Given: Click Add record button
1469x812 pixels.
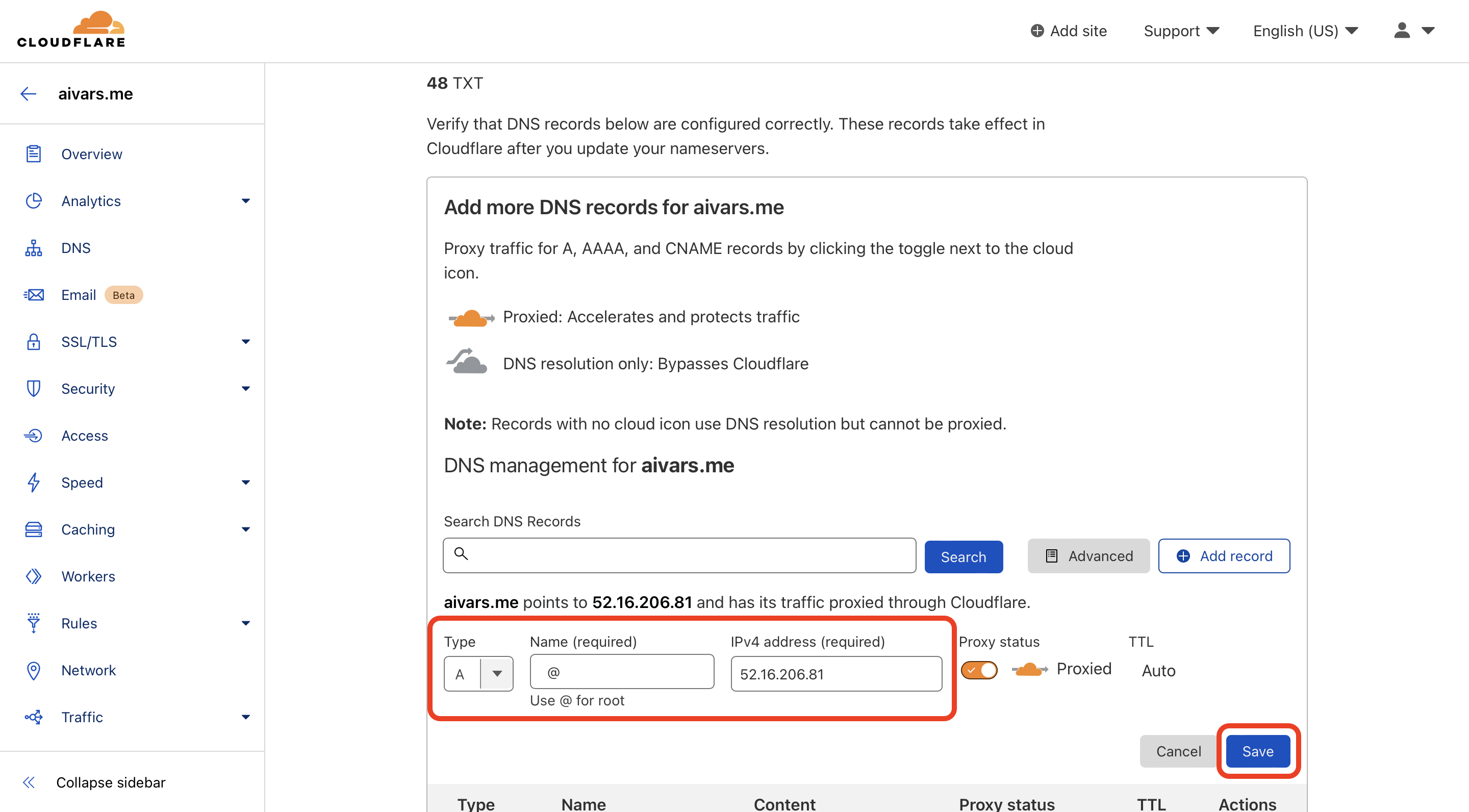Looking at the screenshot, I should tap(1225, 556).
